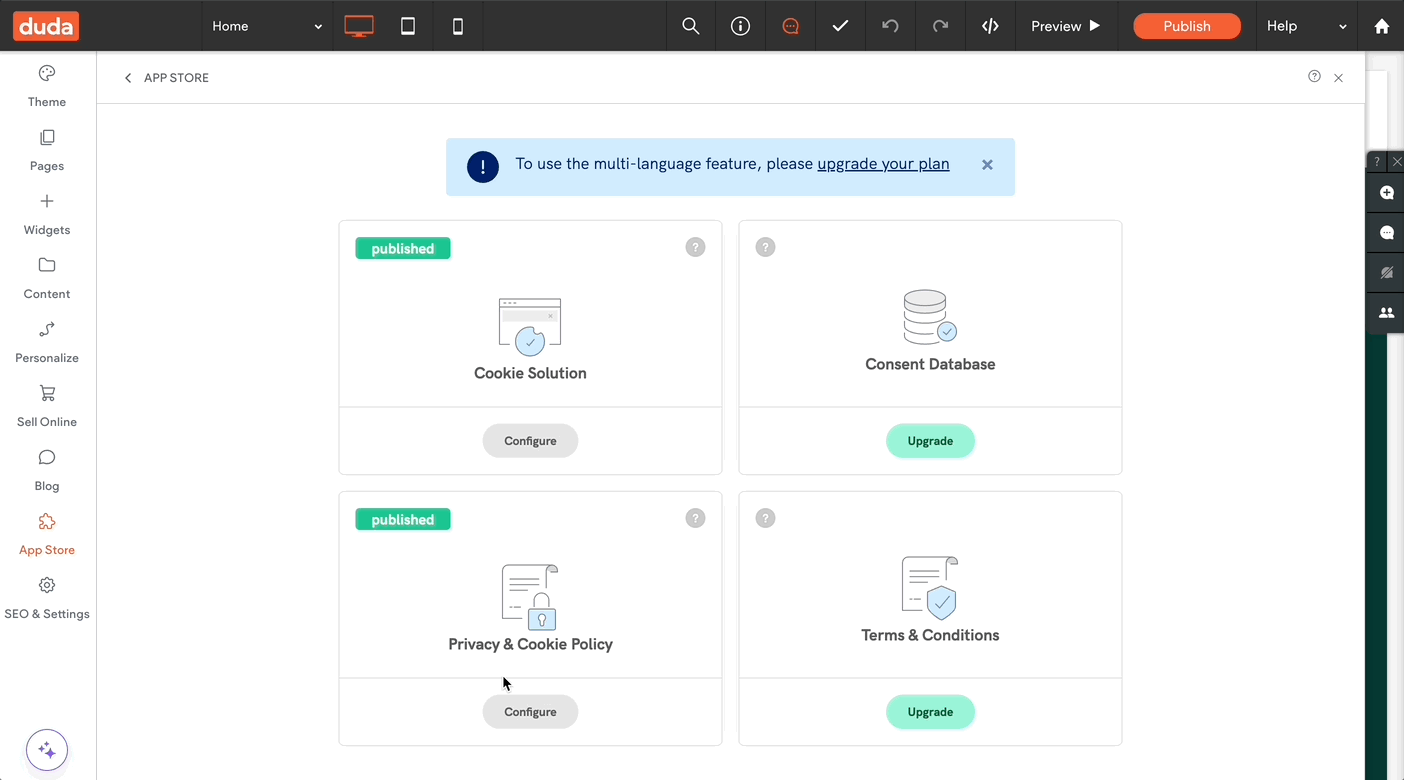Expand the Home page dropdown
The width and height of the screenshot is (1404, 780).
pos(267,26)
